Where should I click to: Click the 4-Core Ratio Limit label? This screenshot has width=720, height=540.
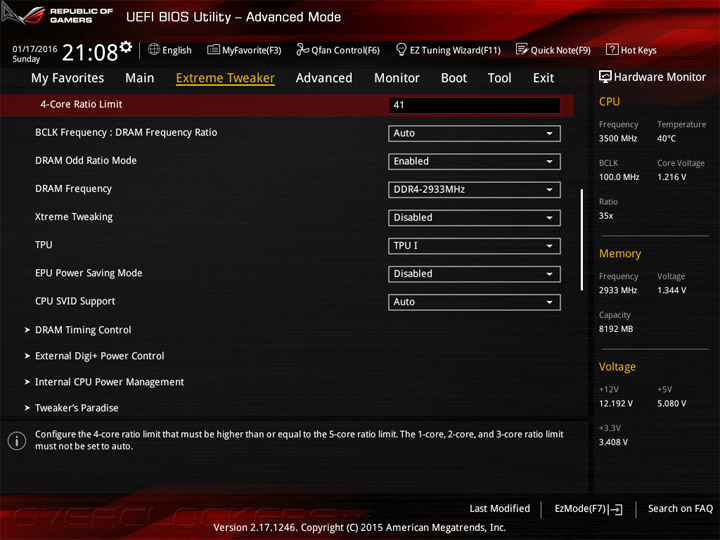tap(81, 104)
